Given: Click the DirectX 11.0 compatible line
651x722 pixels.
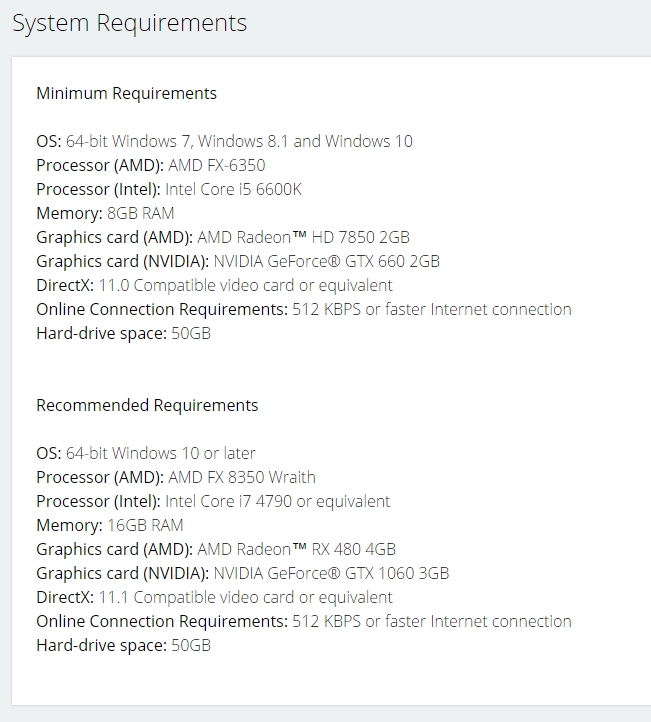Looking at the screenshot, I should click(214, 285).
